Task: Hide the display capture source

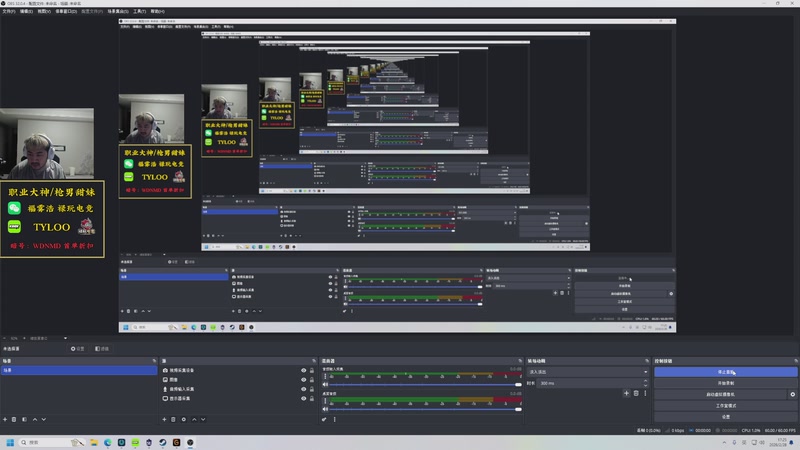Action: [x=304, y=398]
